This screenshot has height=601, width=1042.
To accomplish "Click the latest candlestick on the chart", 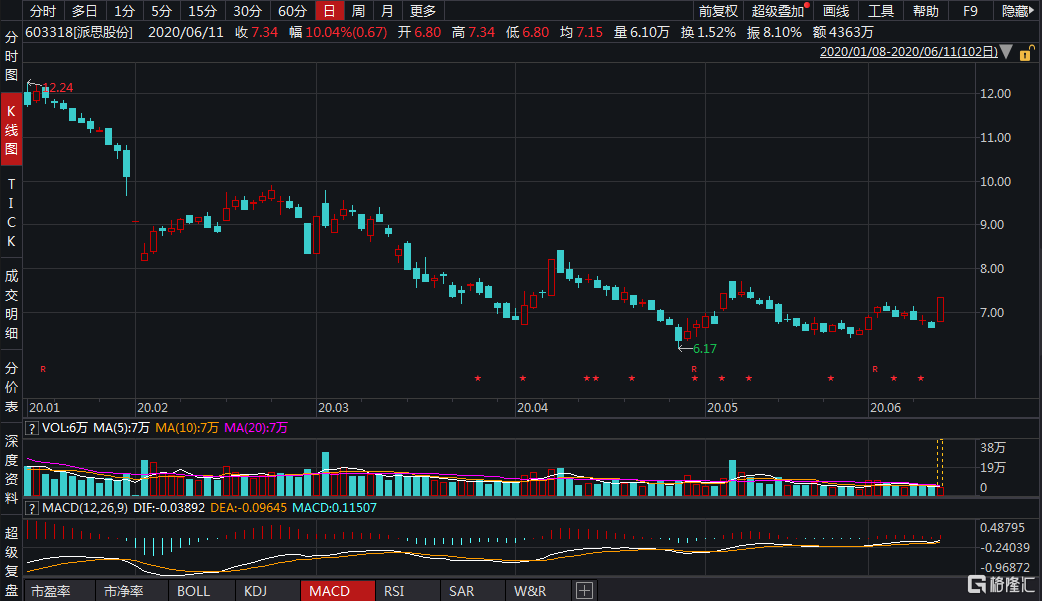I will tap(941, 309).
